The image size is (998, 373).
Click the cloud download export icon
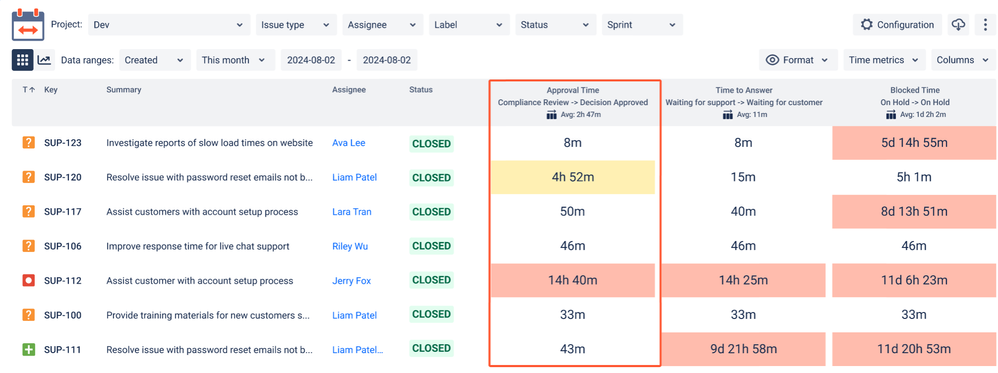pos(958,25)
